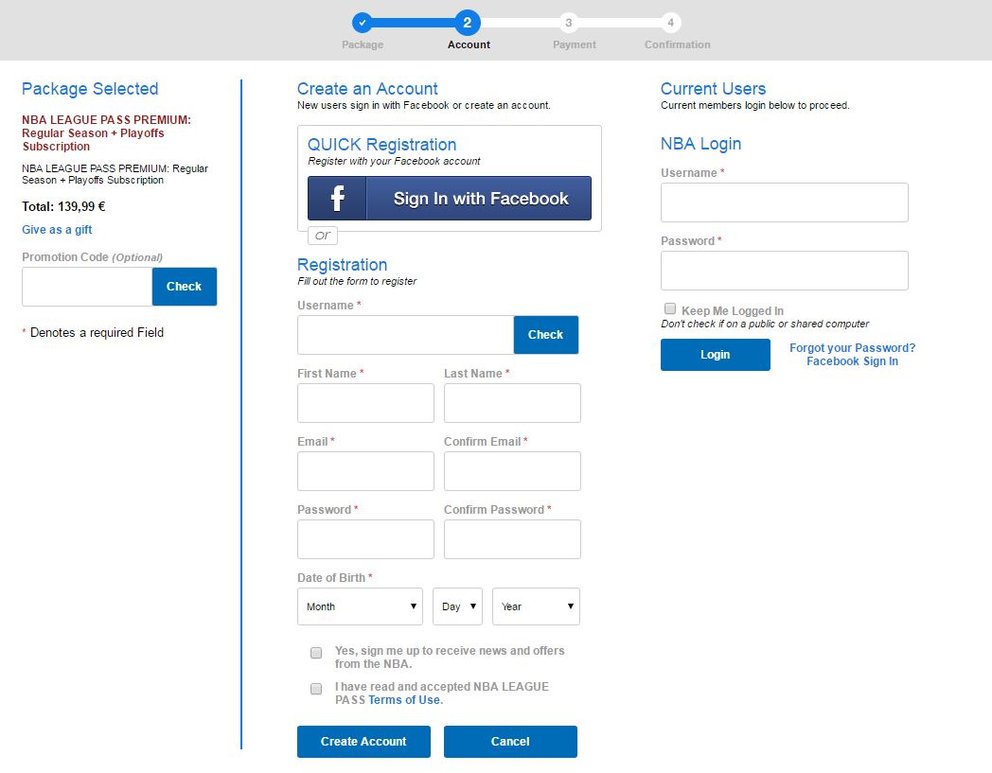Screen dimensions: 992x773
Task: Click the step 4 Confirmation circle
Action: [x=671, y=23]
